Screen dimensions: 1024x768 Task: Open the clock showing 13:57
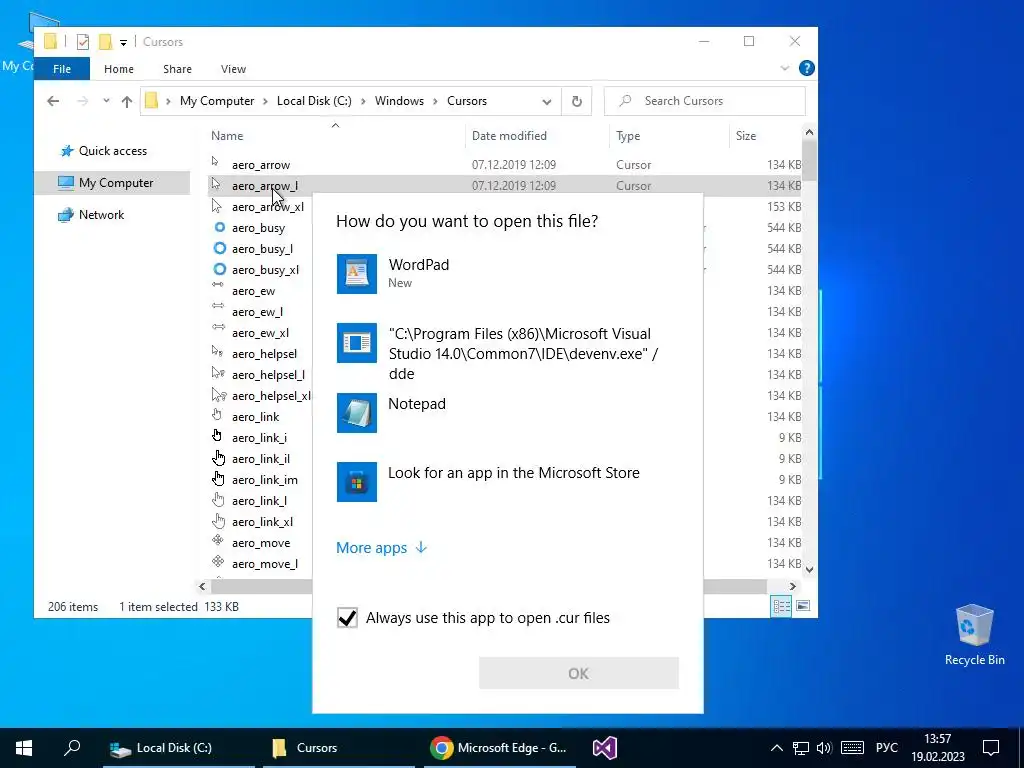coord(938,748)
